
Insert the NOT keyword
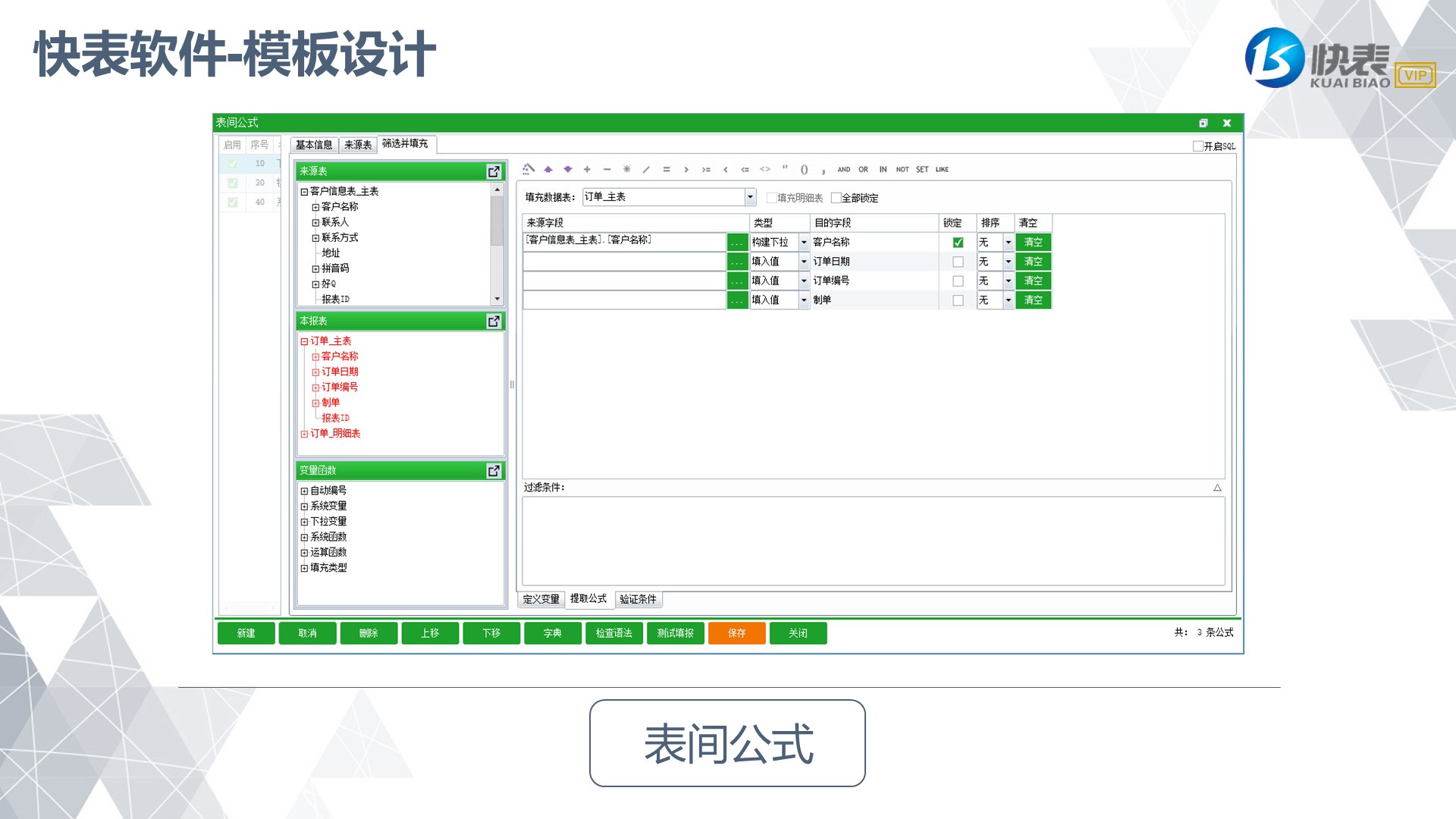(x=902, y=169)
